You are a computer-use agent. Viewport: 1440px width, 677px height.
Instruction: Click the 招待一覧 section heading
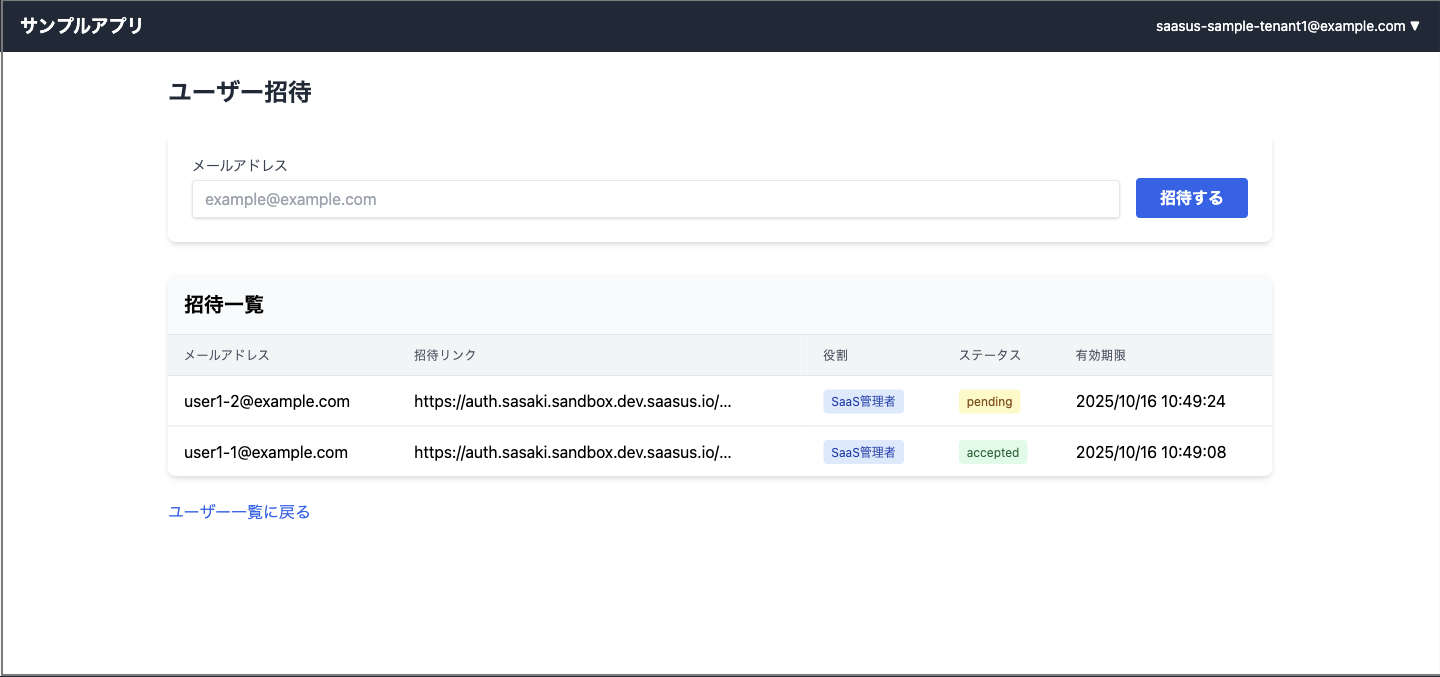point(224,305)
